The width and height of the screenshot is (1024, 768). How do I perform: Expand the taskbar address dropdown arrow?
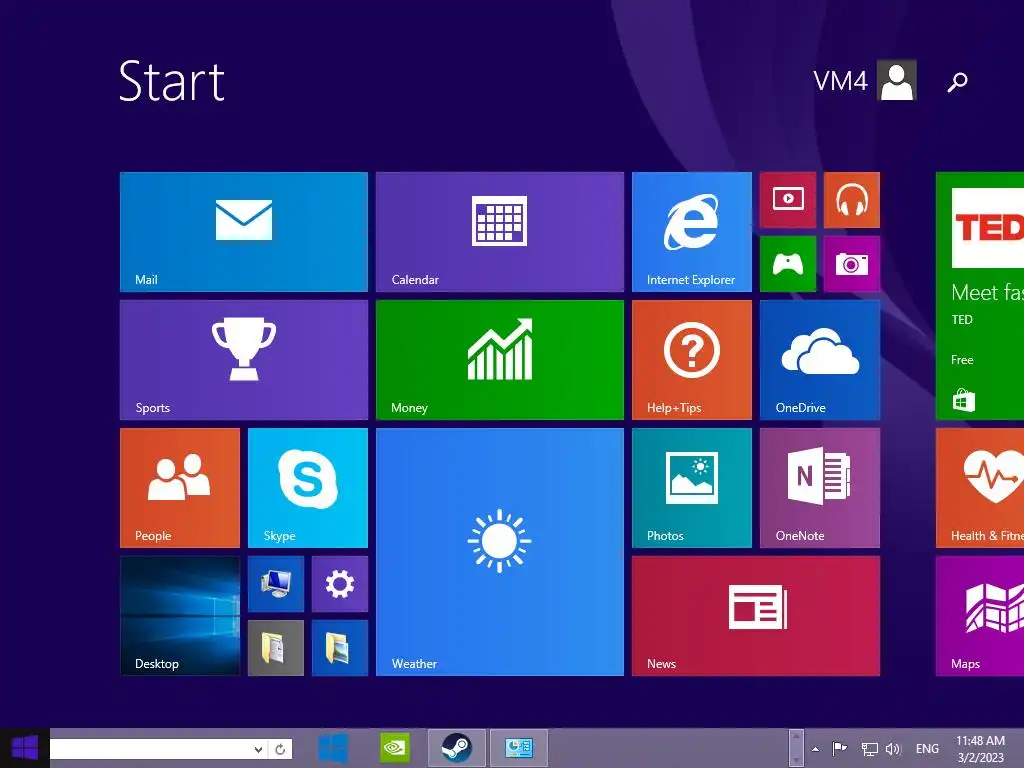click(259, 750)
